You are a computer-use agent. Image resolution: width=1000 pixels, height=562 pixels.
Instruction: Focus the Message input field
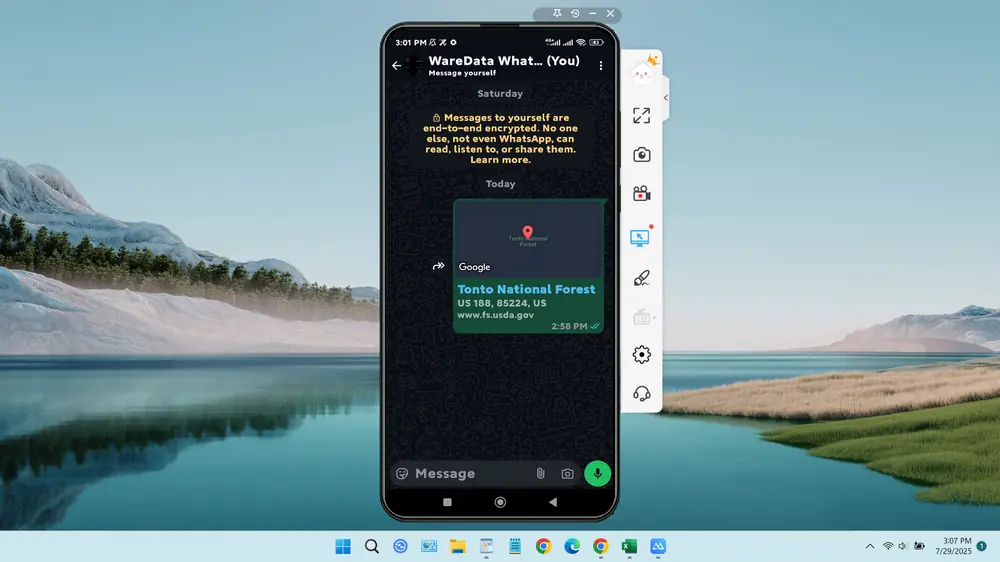point(471,473)
